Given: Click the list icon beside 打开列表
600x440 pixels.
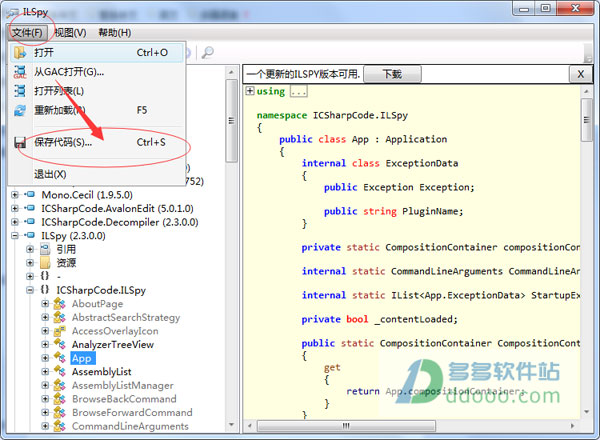Looking at the screenshot, I should click(x=20, y=91).
